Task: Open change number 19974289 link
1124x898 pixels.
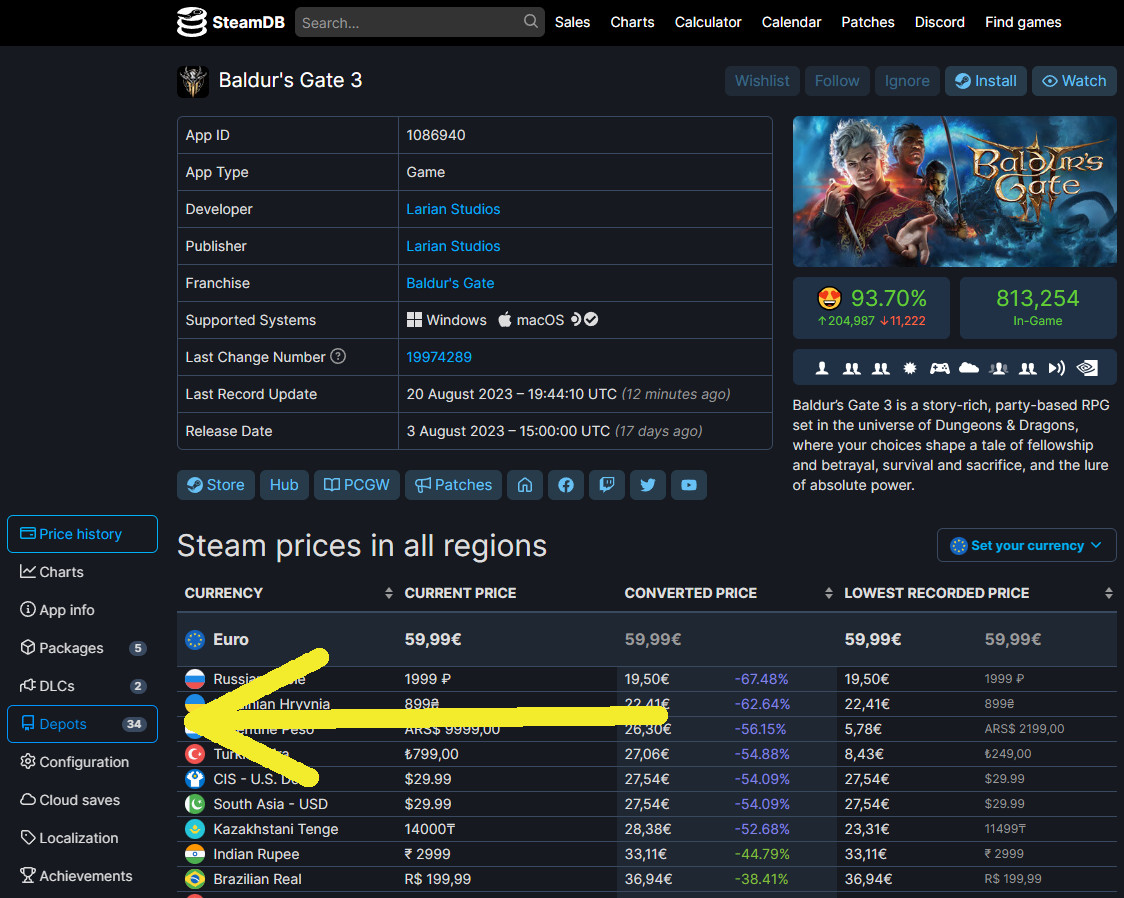Action: (439, 357)
